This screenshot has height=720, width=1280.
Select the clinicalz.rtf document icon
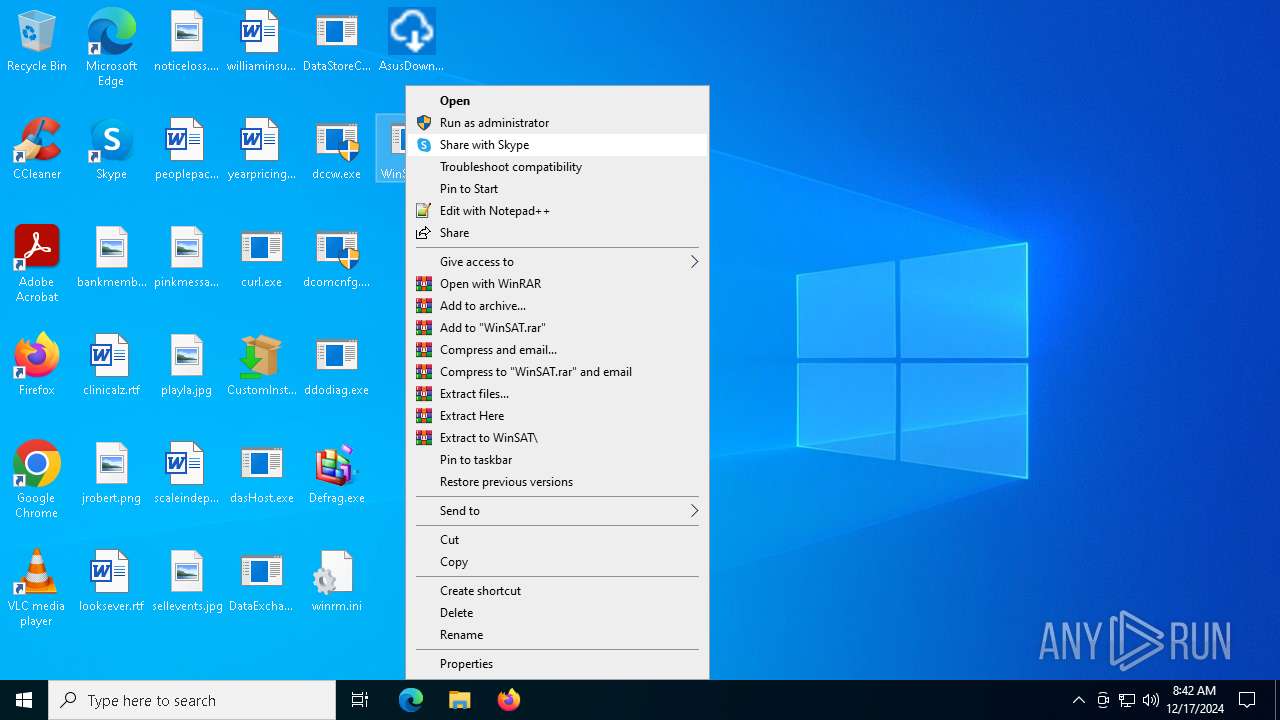click(111, 365)
